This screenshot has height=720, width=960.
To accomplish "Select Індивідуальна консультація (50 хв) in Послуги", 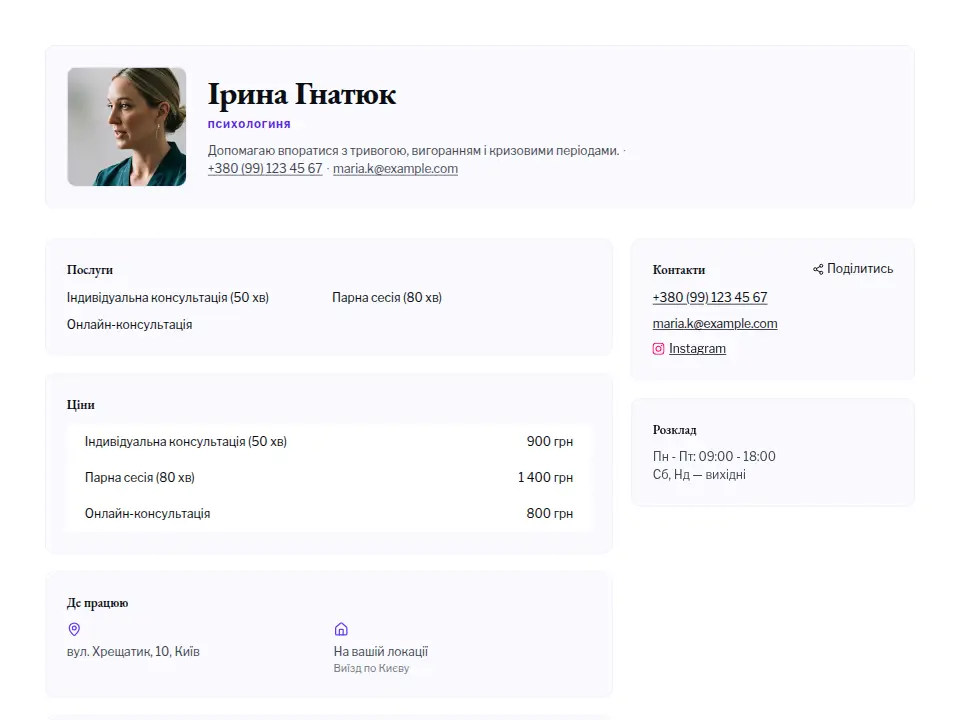I will pos(168,298).
